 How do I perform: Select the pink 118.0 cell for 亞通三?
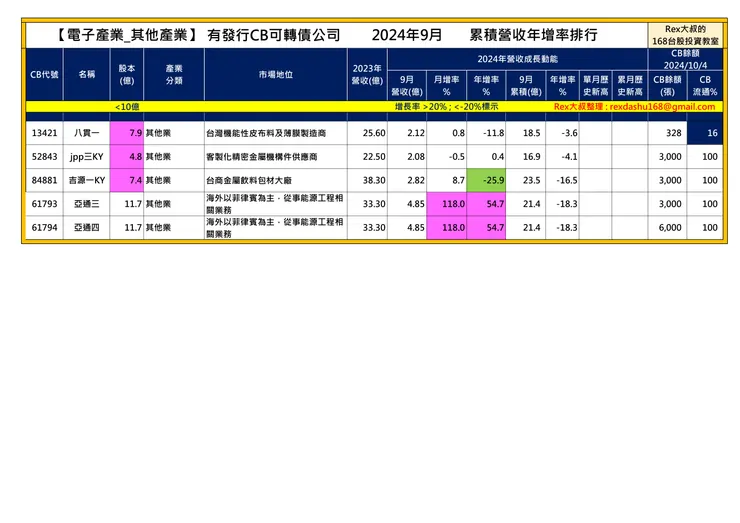coord(446,204)
